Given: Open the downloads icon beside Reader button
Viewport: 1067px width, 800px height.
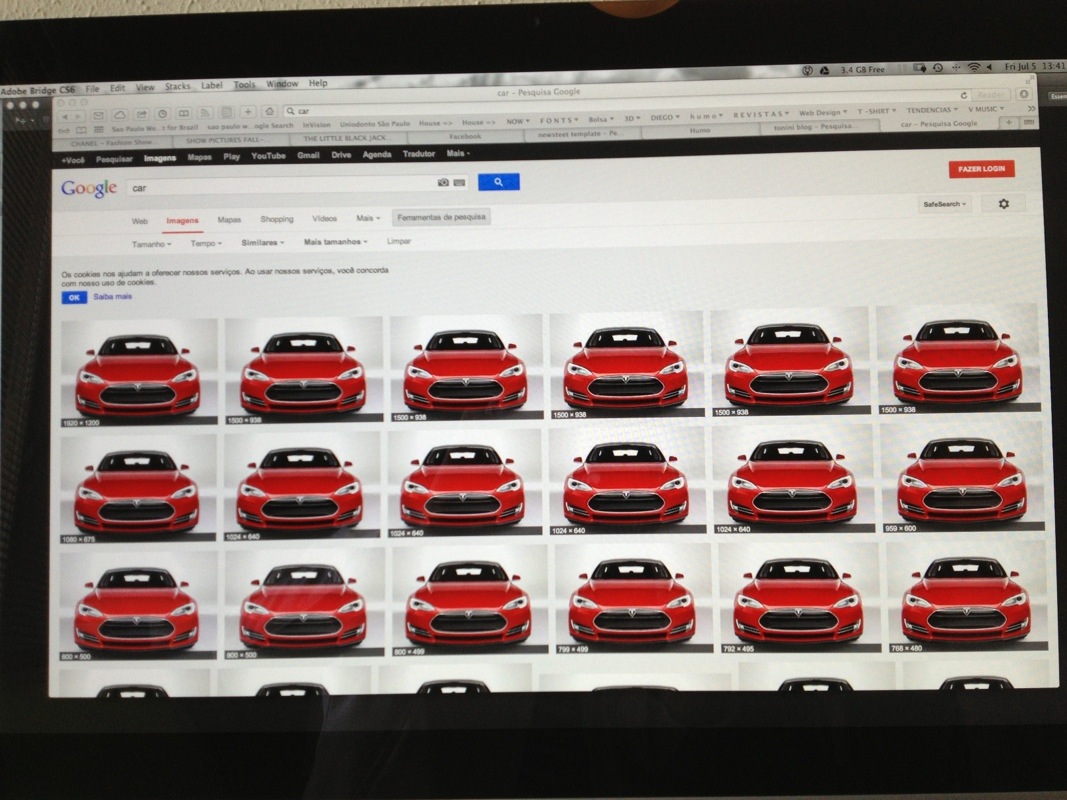Looking at the screenshot, I should (x=1024, y=94).
